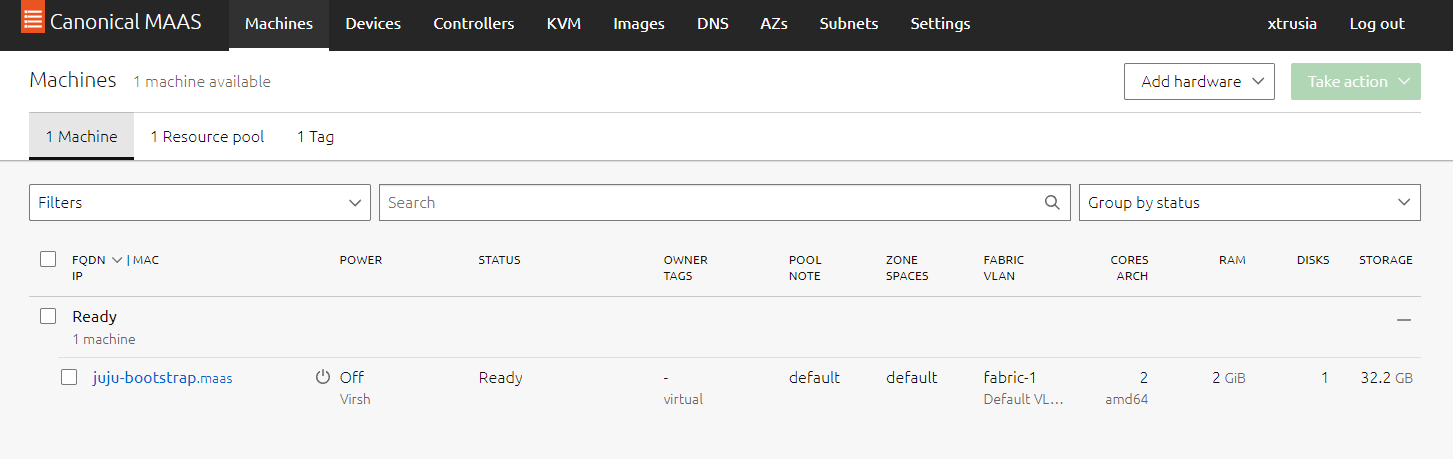This screenshot has height=459, width=1453.
Task: Toggle FQDN sort arrow in table header
Action: tap(117, 260)
